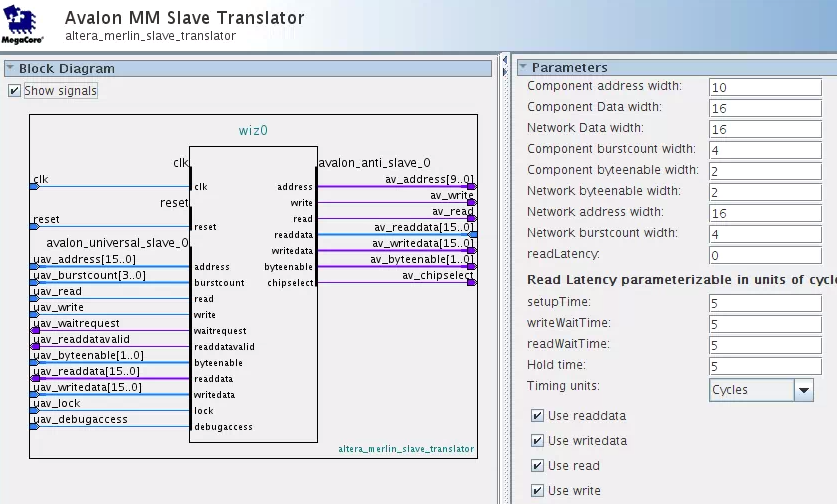This screenshot has width=837, height=504.
Task: Click the av_byteenable[1..0] signal label
Action: click(x=422, y=259)
